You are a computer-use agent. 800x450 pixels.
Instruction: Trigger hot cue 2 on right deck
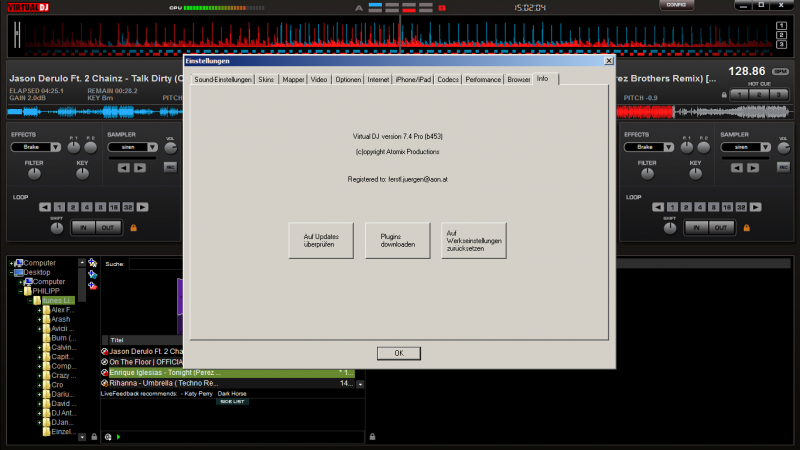pyautogui.click(x=759, y=94)
